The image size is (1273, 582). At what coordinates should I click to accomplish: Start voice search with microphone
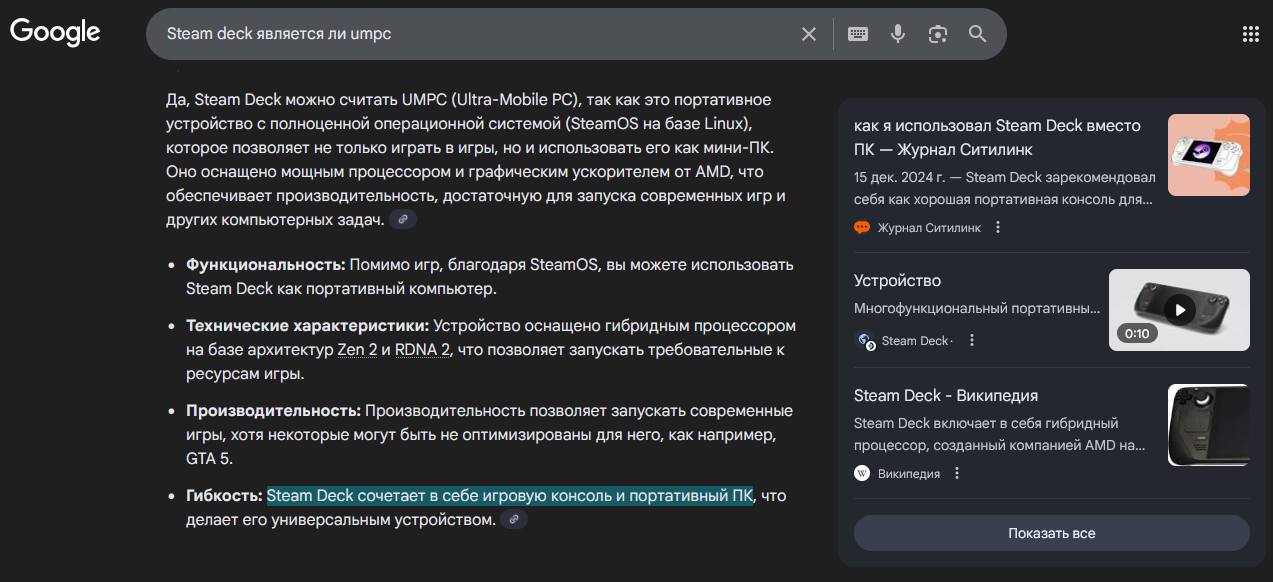pyautogui.click(x=898, y=34)
